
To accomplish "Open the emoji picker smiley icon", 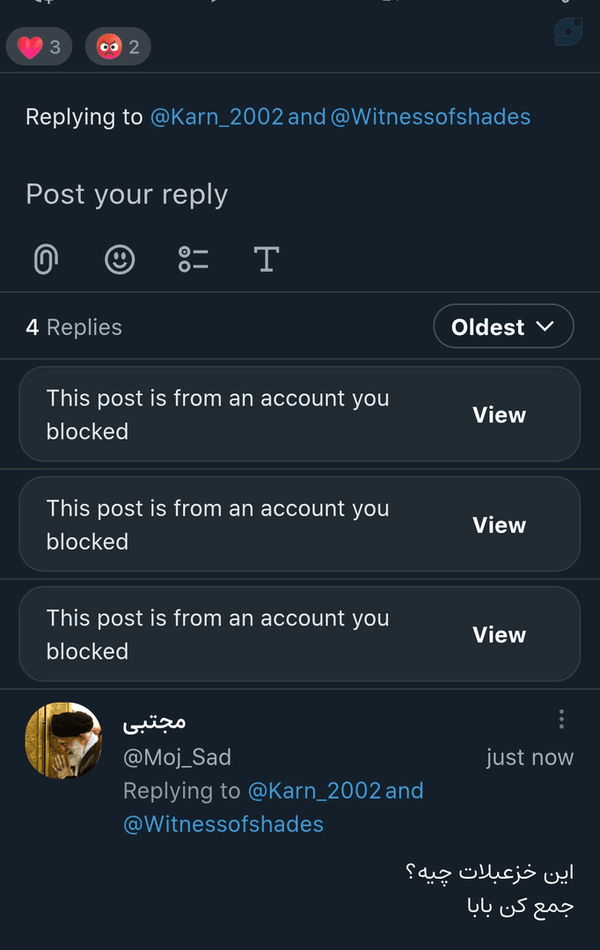I will (x=119, y=259).
